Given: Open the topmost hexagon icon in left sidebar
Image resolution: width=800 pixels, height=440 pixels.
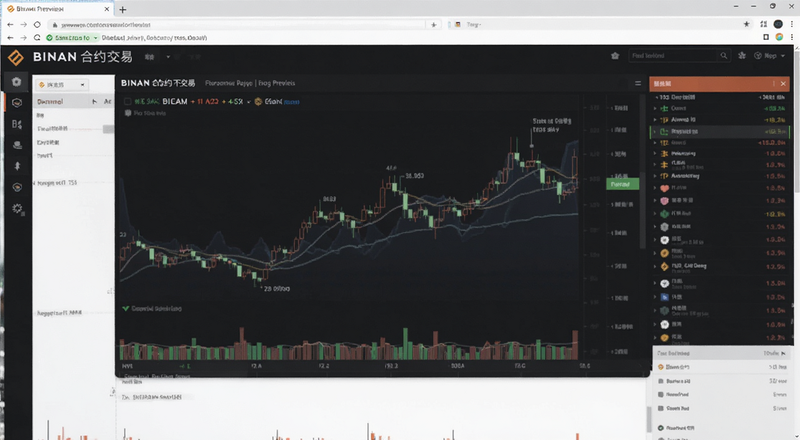Looking at the screenshot, I should 17,82.
